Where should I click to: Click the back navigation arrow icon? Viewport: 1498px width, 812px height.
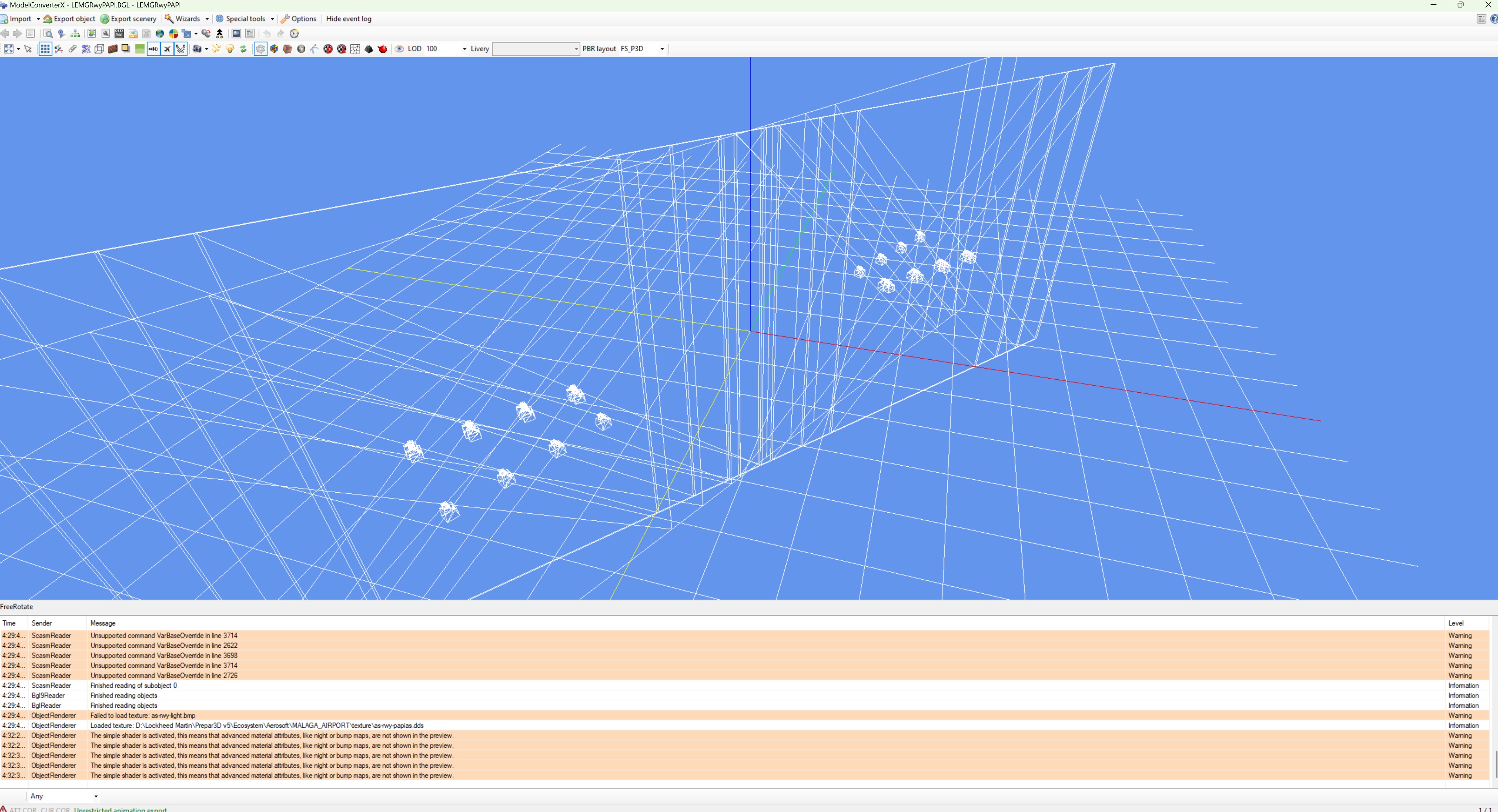[x=5, y=34]
